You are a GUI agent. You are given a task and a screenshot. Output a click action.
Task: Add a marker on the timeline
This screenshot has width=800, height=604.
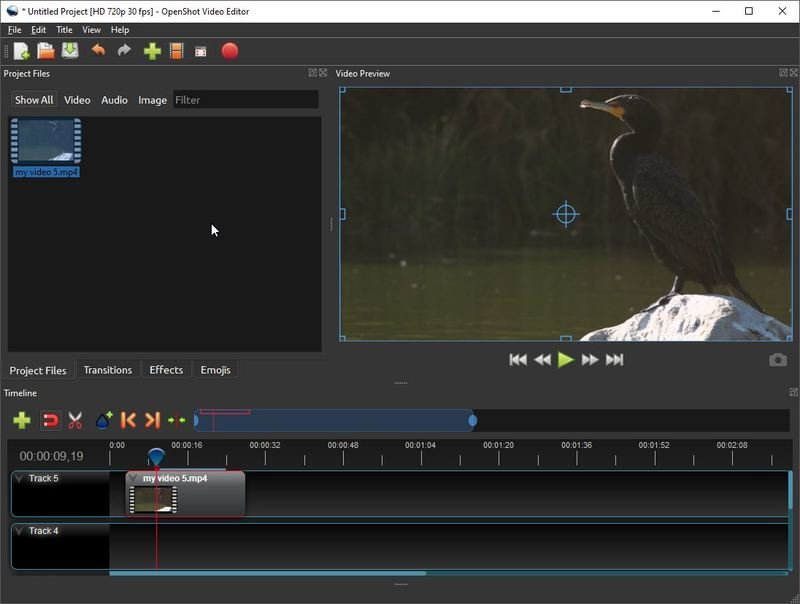(x=103, y=421)
